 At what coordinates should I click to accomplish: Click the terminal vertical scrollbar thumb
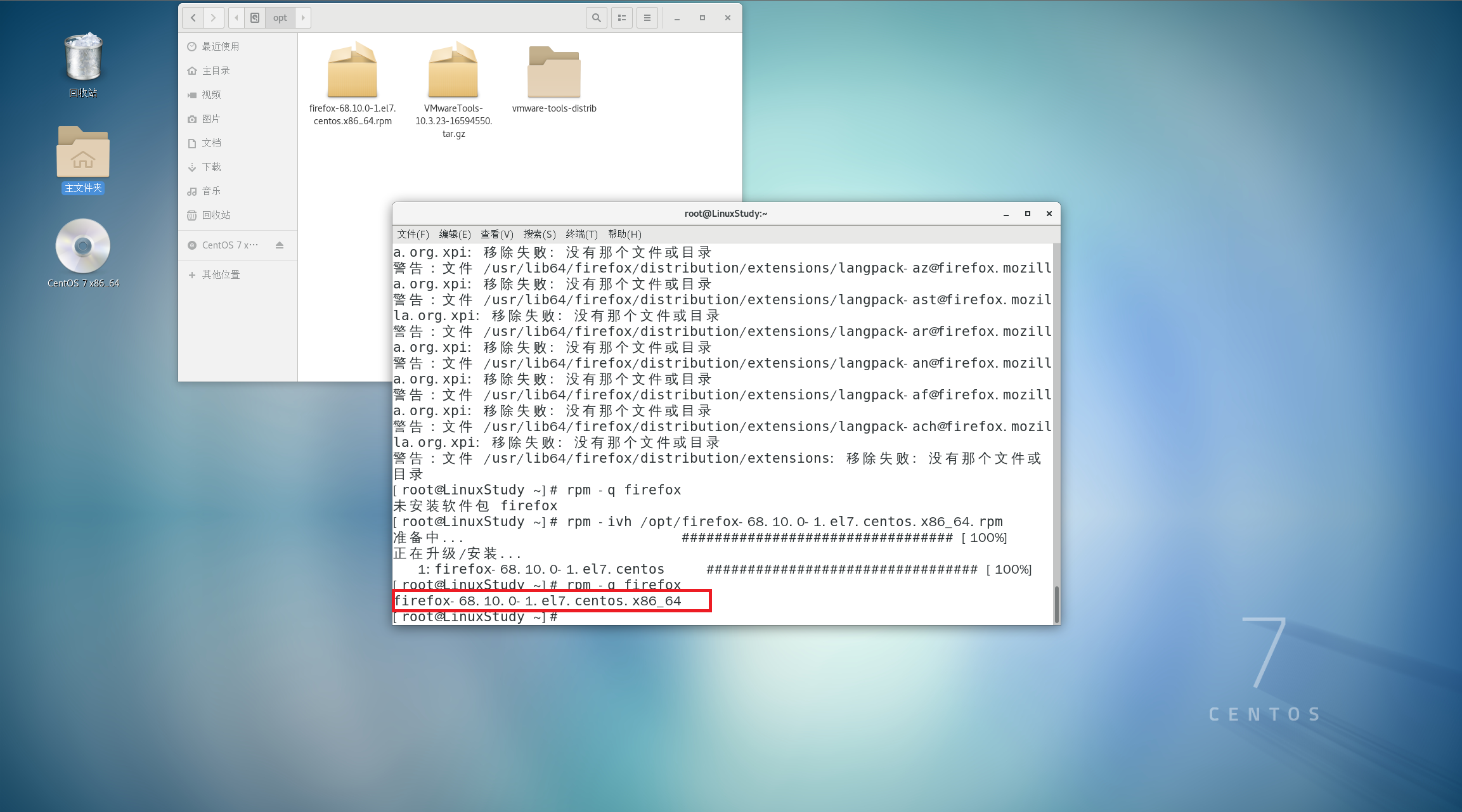tap(1056, 604)
